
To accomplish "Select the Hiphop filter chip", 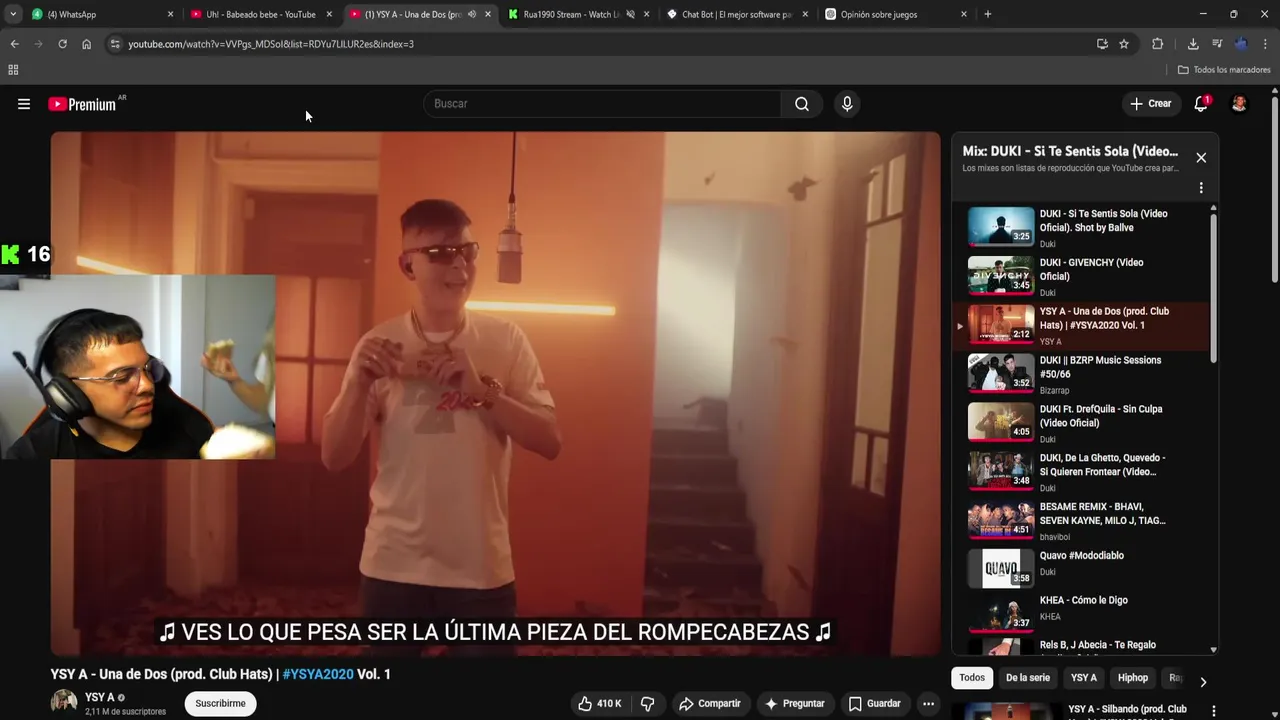I will click(x=1133, y=678).
